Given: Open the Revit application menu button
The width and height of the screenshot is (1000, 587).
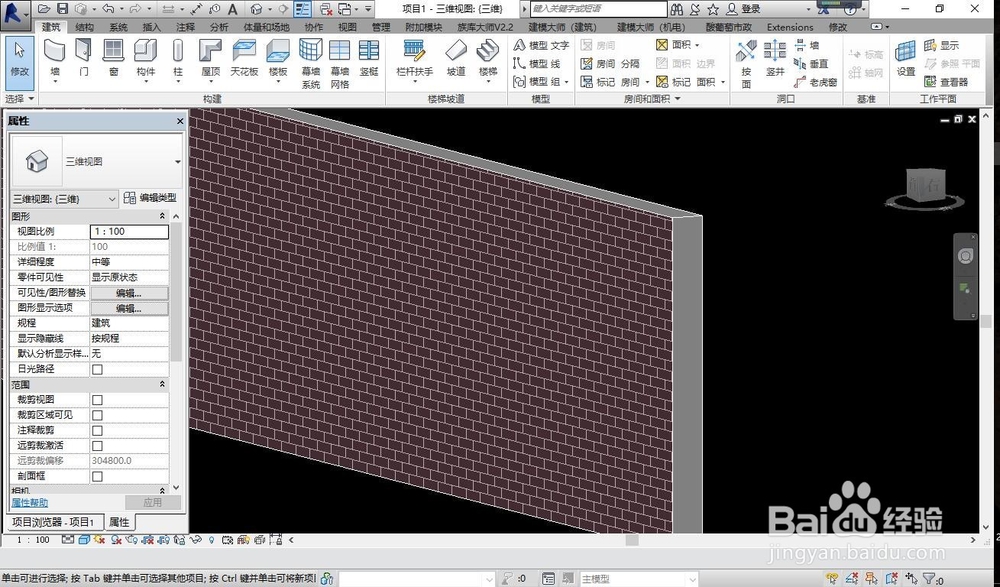Looking at the screenshot, I should point(15,13).
